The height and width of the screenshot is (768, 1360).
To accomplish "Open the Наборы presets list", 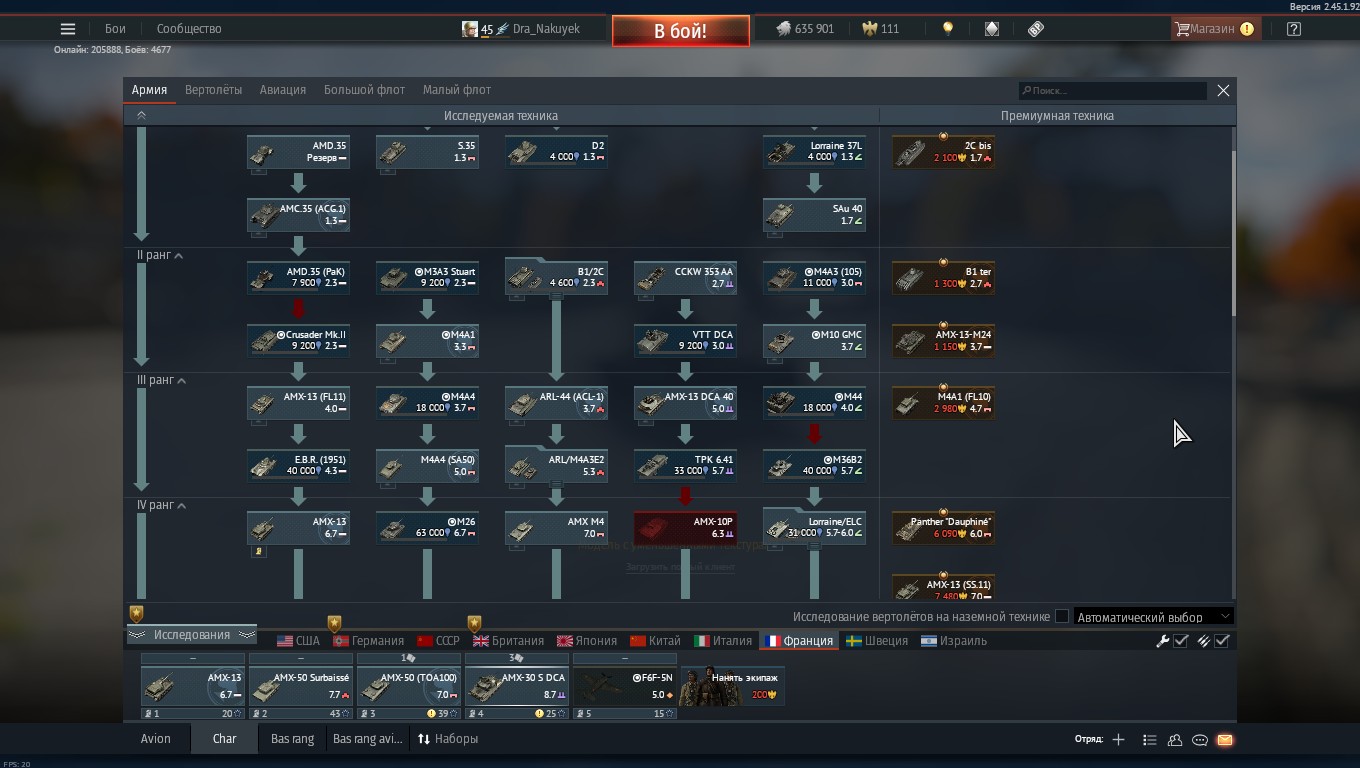I will [448, 739].
